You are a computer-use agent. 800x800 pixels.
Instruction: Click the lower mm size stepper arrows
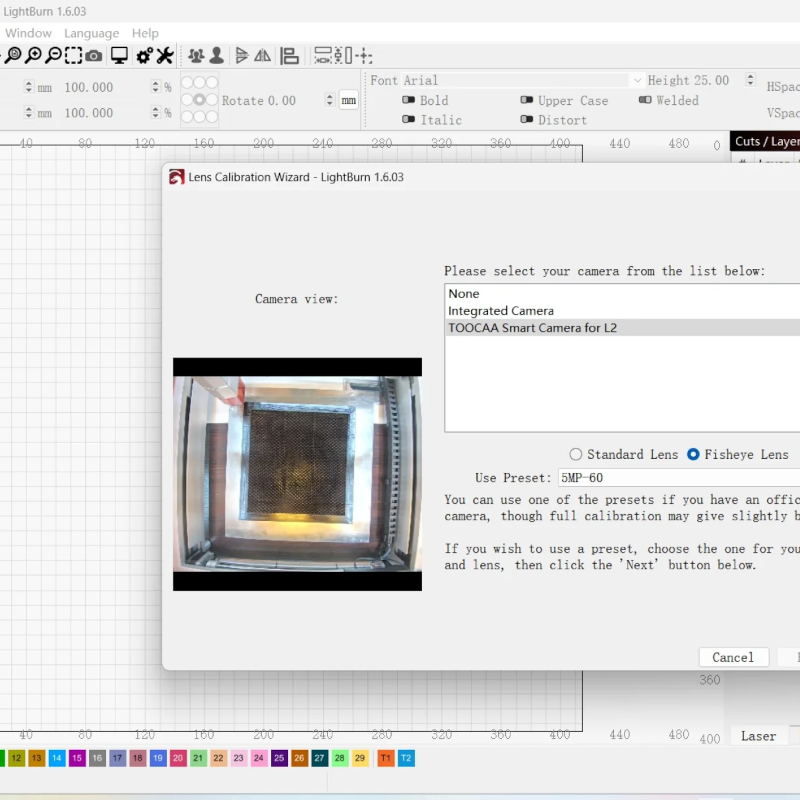29,112
